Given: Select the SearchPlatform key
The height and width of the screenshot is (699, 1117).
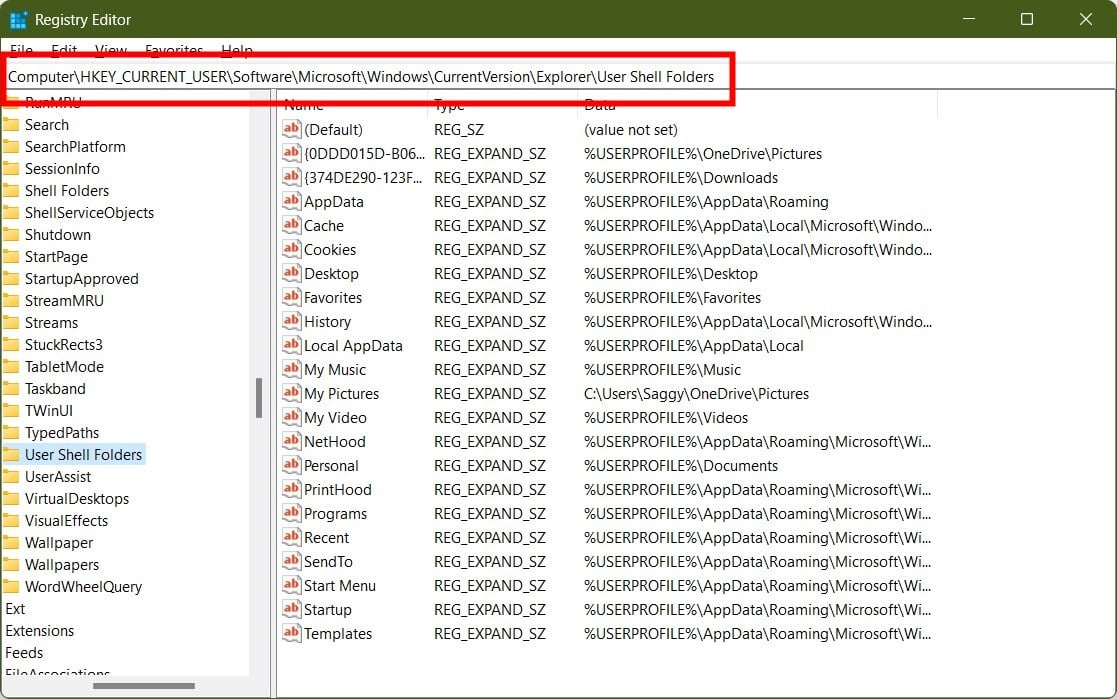Looking at the screenshot, I should 75,147.
